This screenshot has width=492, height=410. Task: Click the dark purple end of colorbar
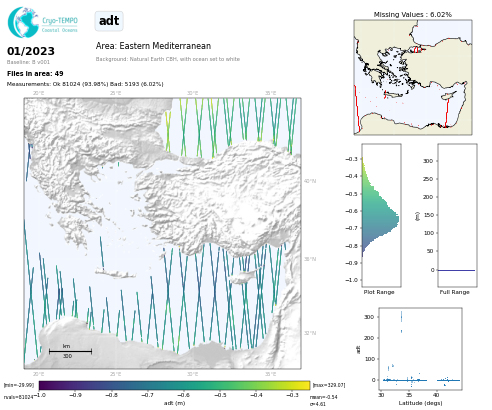point(44,385)
